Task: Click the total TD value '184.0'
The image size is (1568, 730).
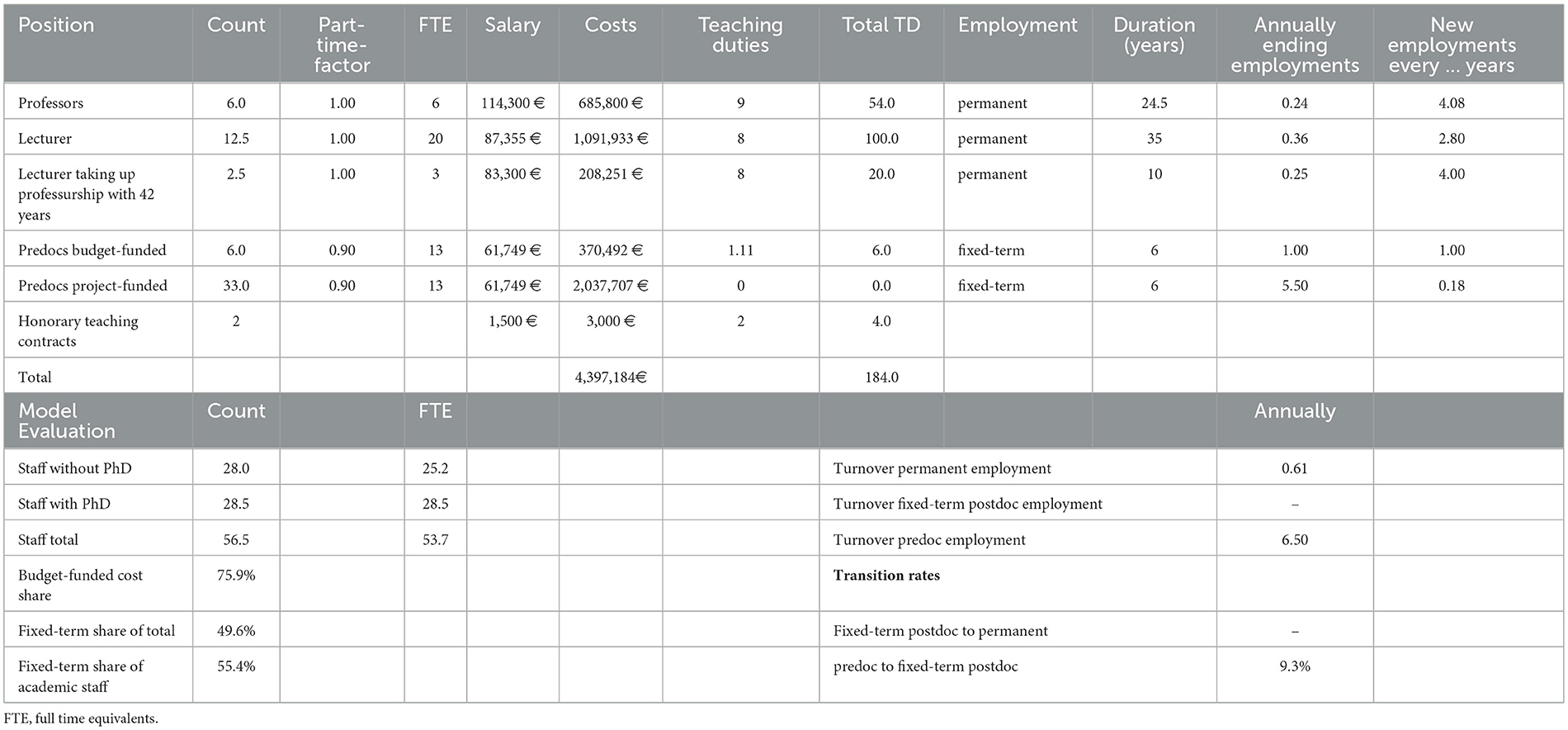Action: coord(881,377)
